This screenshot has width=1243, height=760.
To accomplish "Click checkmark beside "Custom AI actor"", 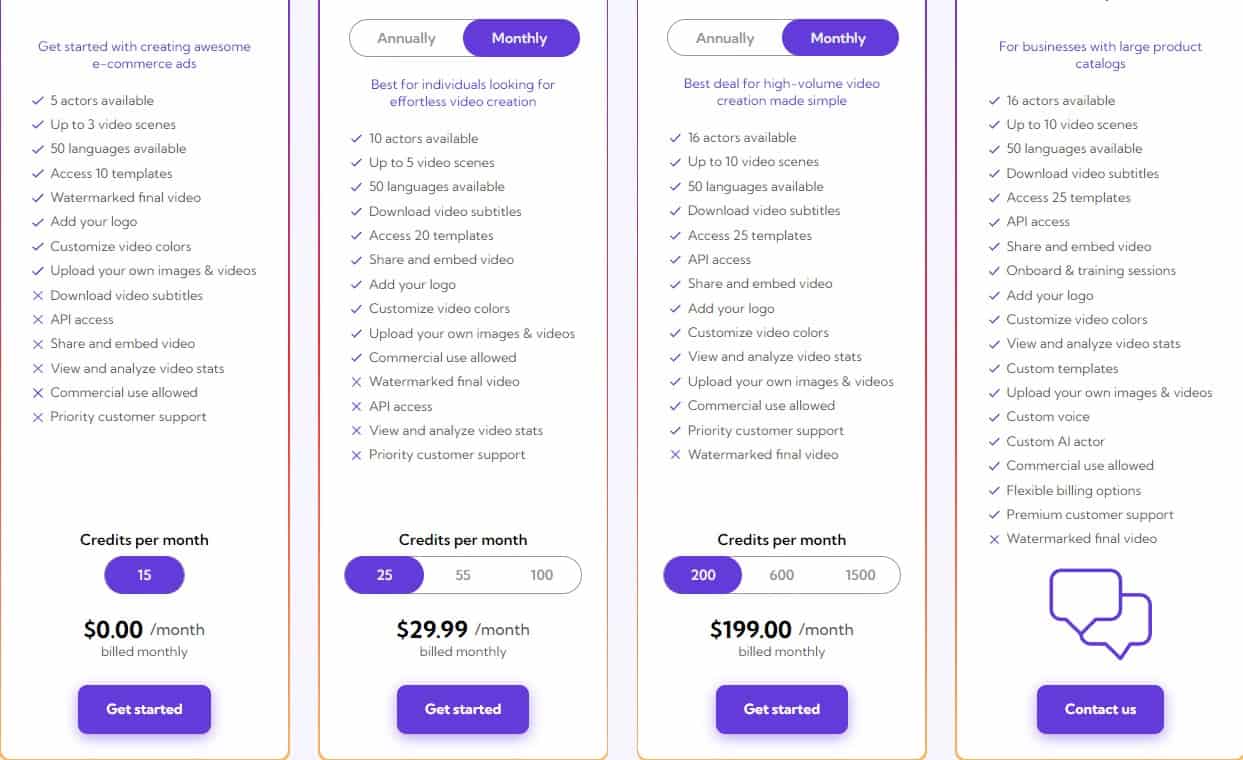I will click(x=994, y=441).
